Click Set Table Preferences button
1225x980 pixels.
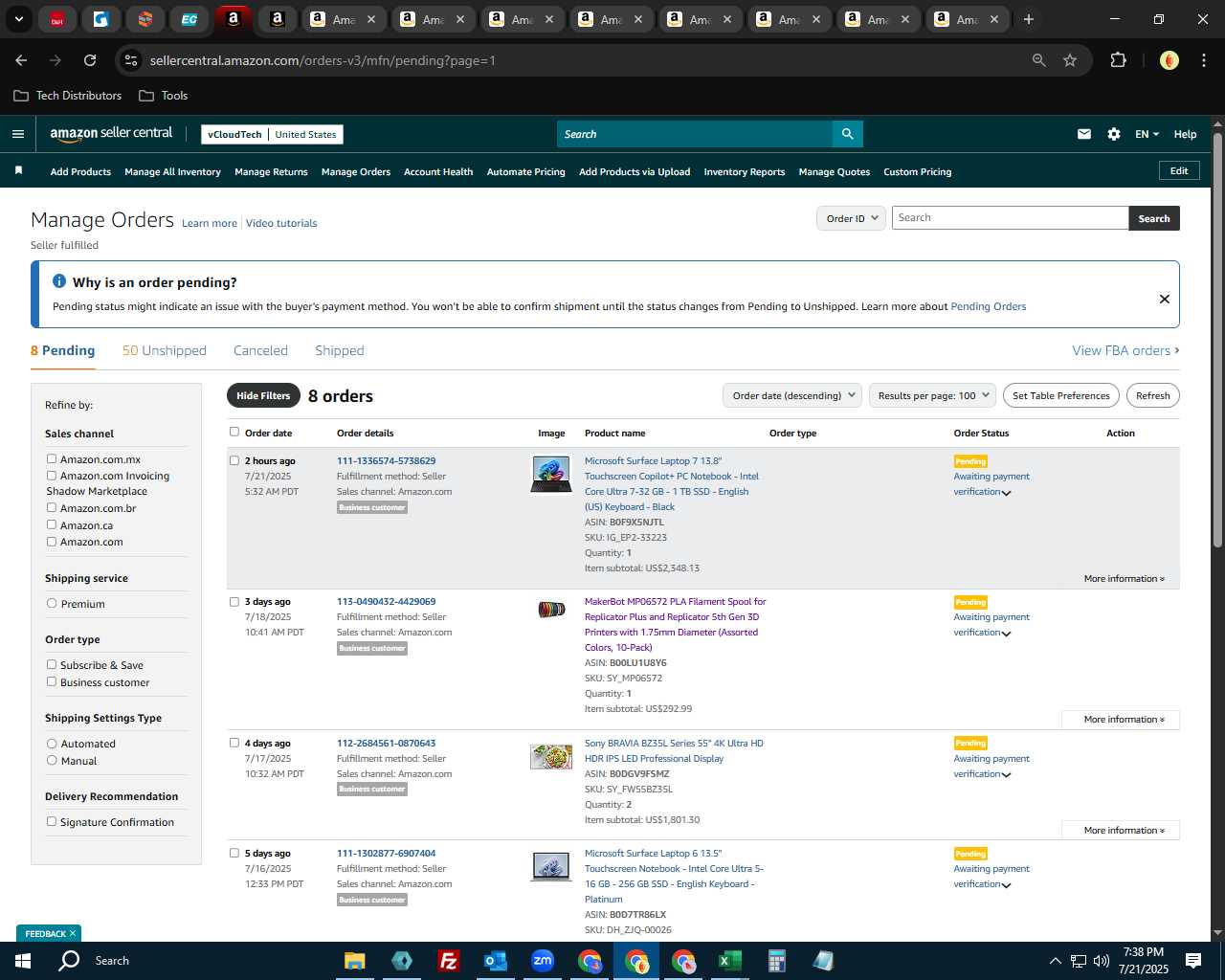pyautogui.click(x=1060, y=395)
